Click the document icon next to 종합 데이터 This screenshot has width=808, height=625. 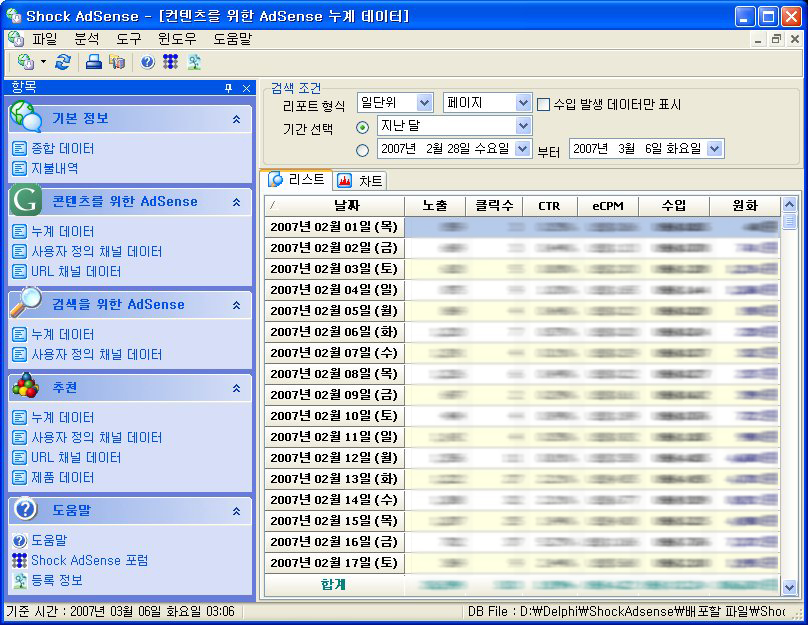coord(19,149)
